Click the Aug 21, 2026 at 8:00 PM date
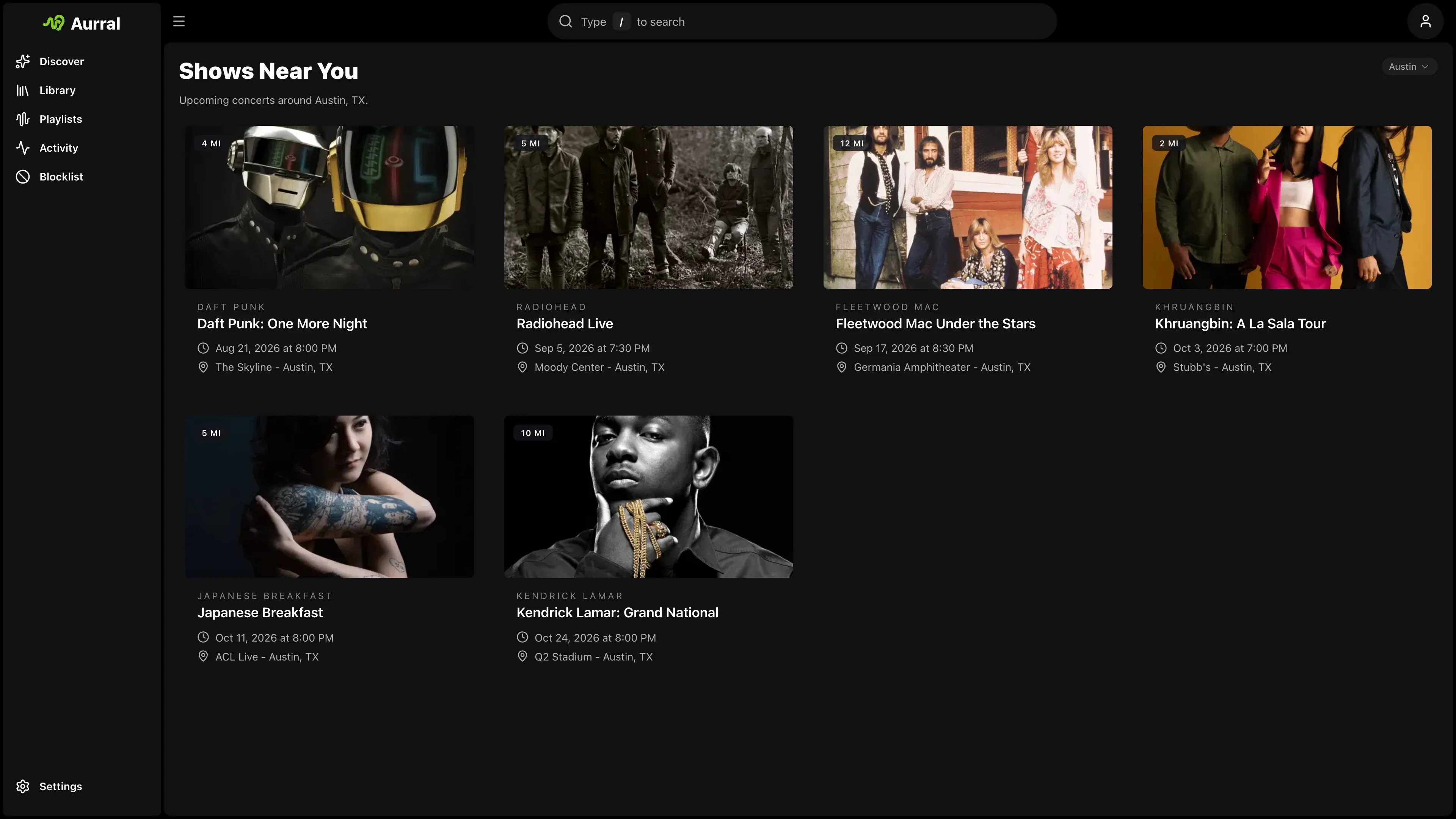 click(x=276, y=348)
